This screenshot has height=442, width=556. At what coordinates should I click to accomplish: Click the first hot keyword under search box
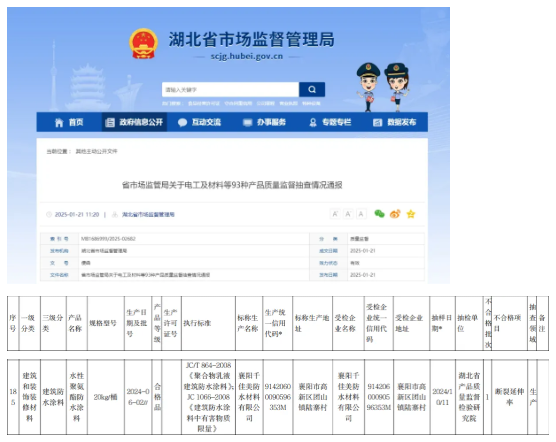coord(204,103)
